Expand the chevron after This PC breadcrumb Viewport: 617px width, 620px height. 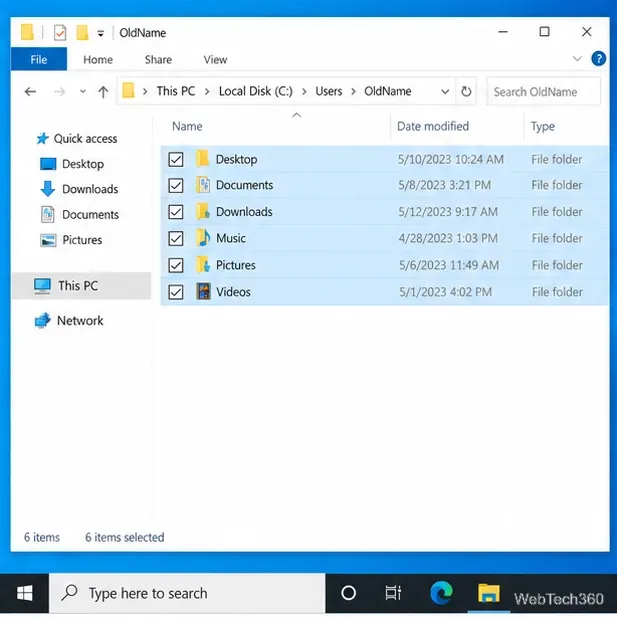click(207, 92)
